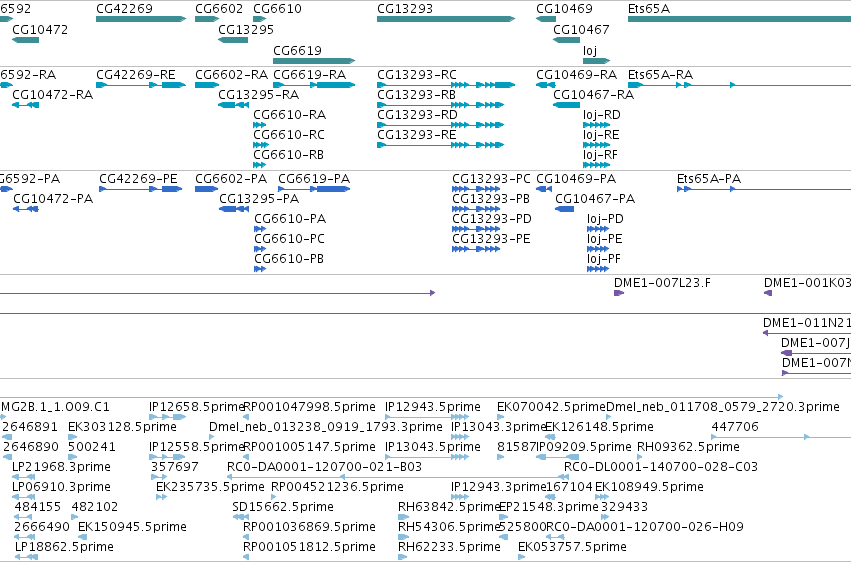The image size is (851, 562).
Task: Select transcript CG6619-RA
Action: click(x=314, y=85)
